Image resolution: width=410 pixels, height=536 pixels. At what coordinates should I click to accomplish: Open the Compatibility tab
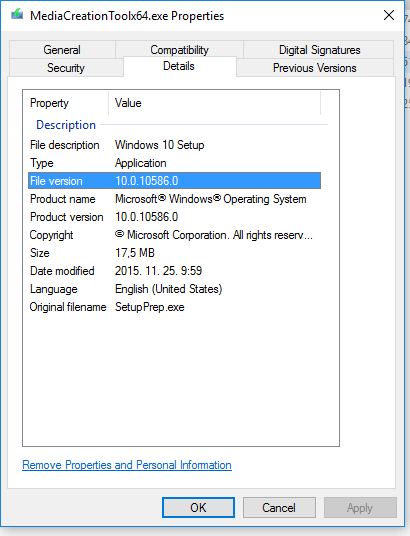click(x=179, y=50)
